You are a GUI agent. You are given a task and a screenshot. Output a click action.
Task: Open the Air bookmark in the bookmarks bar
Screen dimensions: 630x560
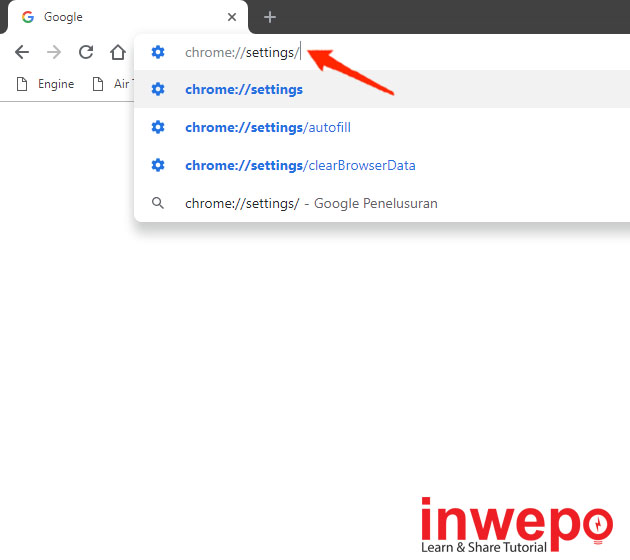pos(112,84)
